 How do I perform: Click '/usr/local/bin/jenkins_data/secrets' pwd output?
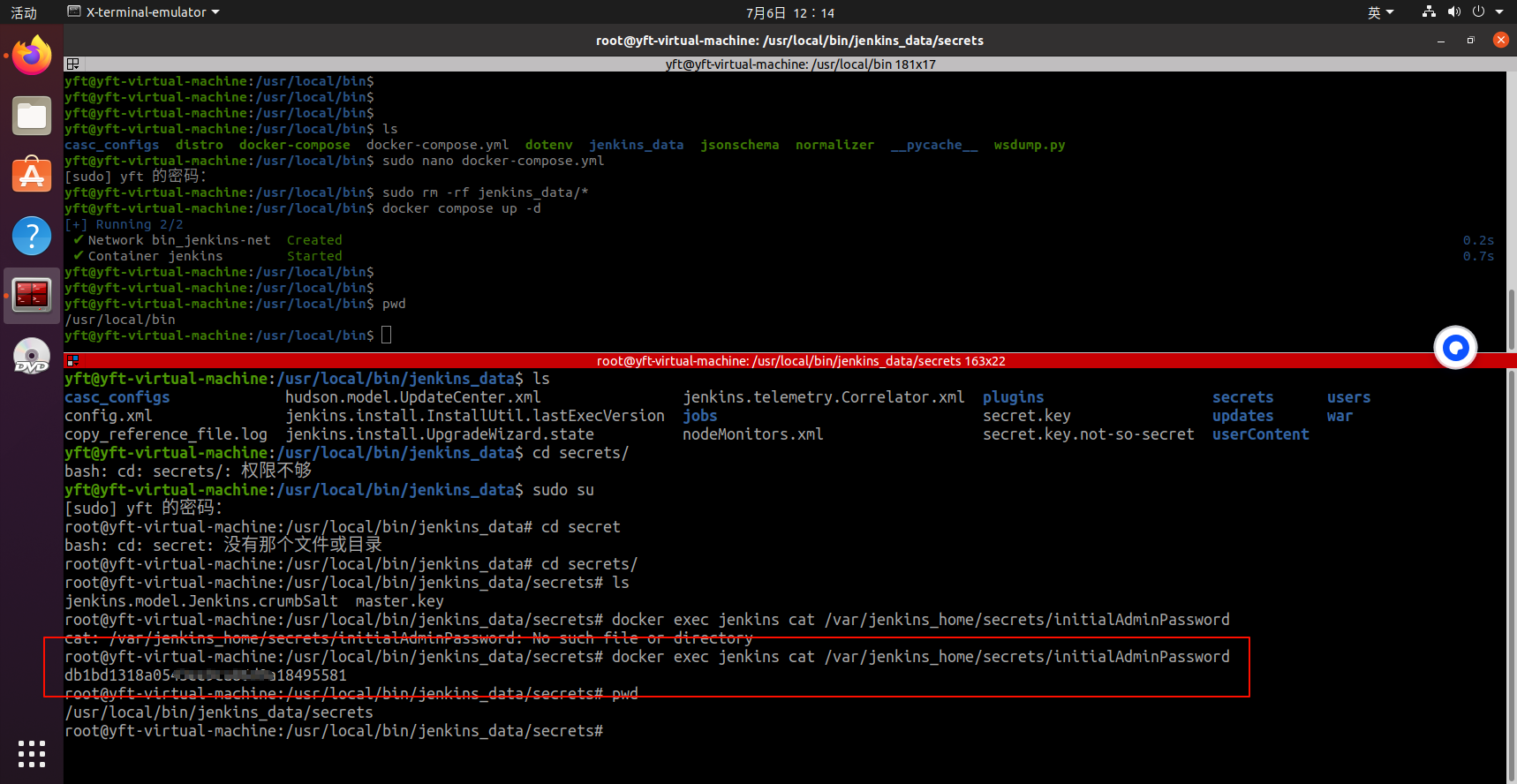pos(219,712)
